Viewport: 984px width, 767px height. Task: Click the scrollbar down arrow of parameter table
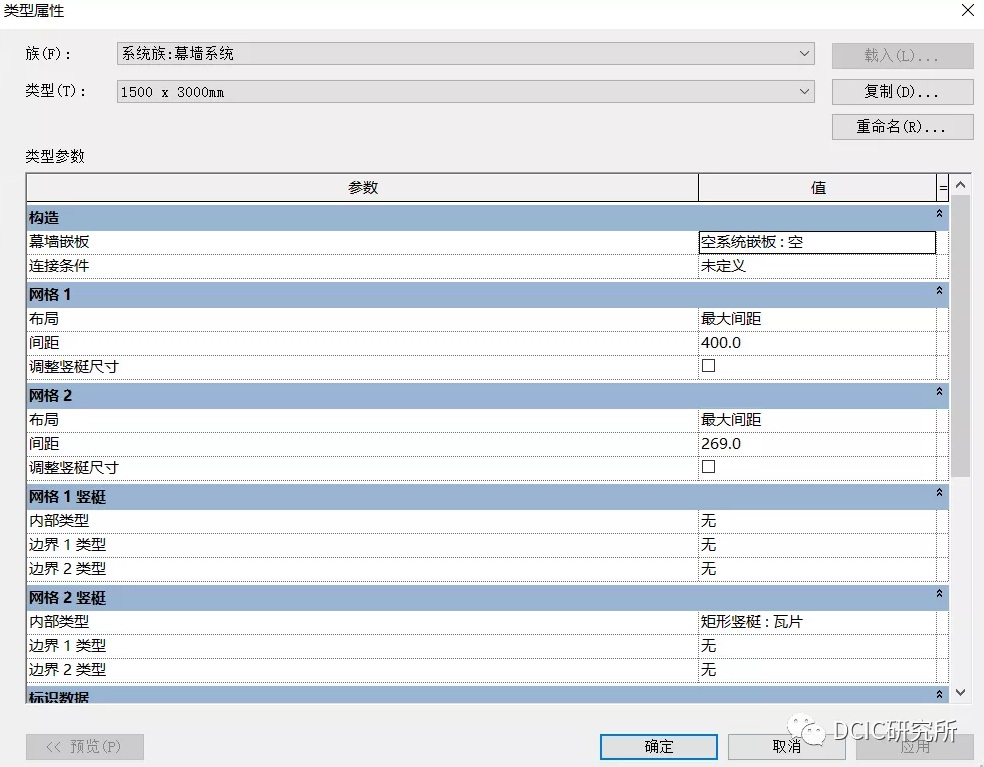[x=960, y=692]
